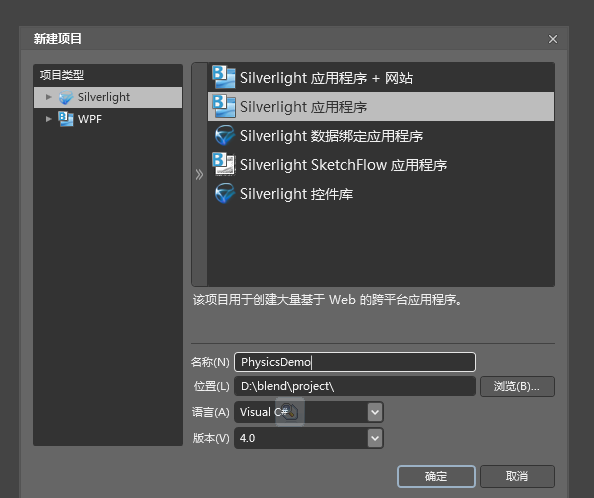This screenshot has width=594, height=498.
Task: Click the 版本(V) label
Action: point(211,438)
